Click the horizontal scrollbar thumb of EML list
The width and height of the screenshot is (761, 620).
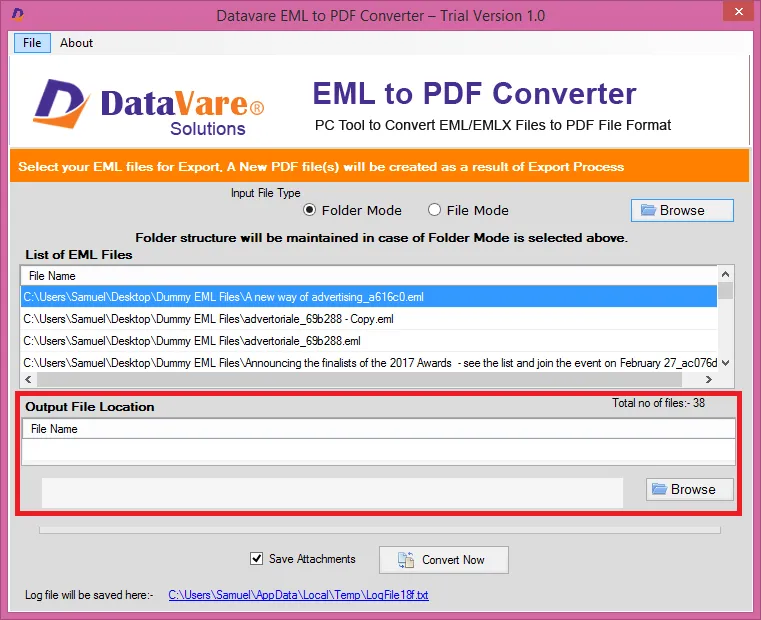pos(359,380)
